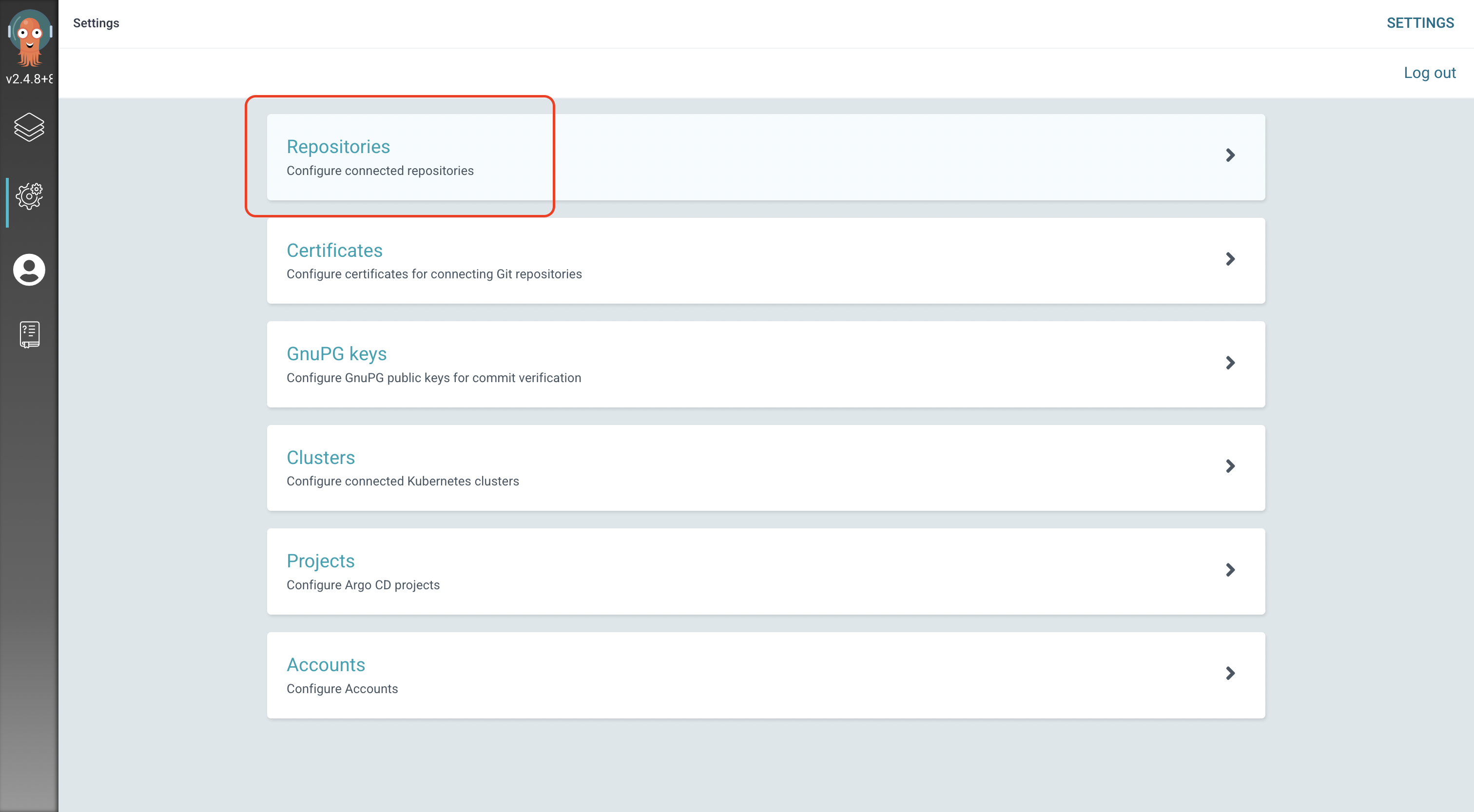1474x812 pixels.
Task: Expand the Repositories row chevron
Action: pos(1230,155)
